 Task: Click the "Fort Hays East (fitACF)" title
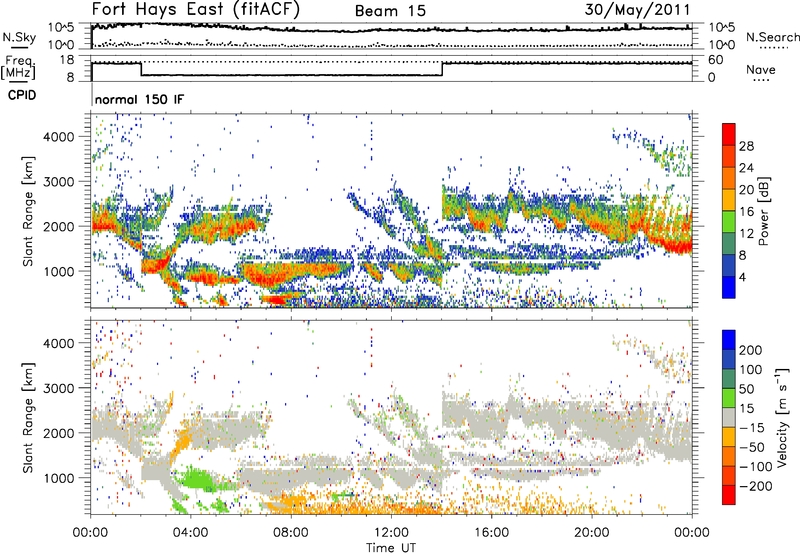coord(196,10)
